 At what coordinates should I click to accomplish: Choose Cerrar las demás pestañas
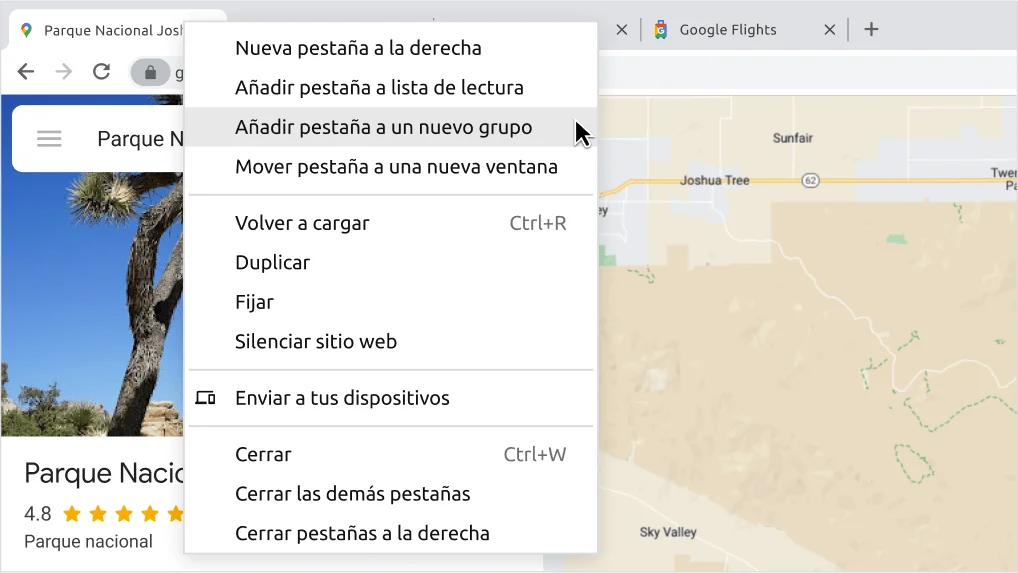(390, 494)
